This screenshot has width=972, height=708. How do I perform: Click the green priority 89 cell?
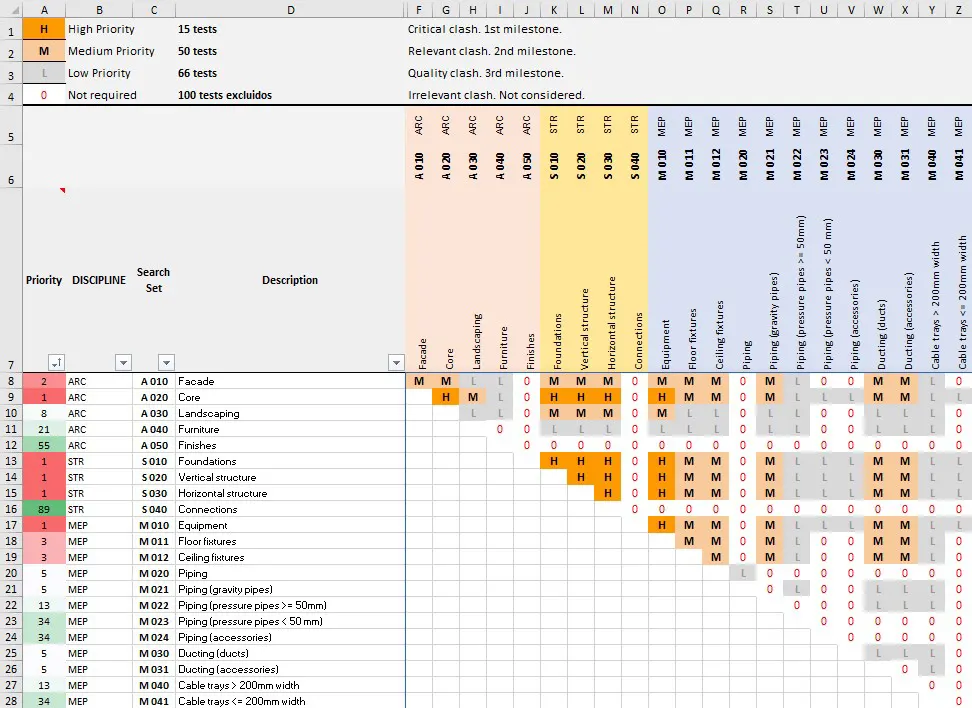pos(43,509)
